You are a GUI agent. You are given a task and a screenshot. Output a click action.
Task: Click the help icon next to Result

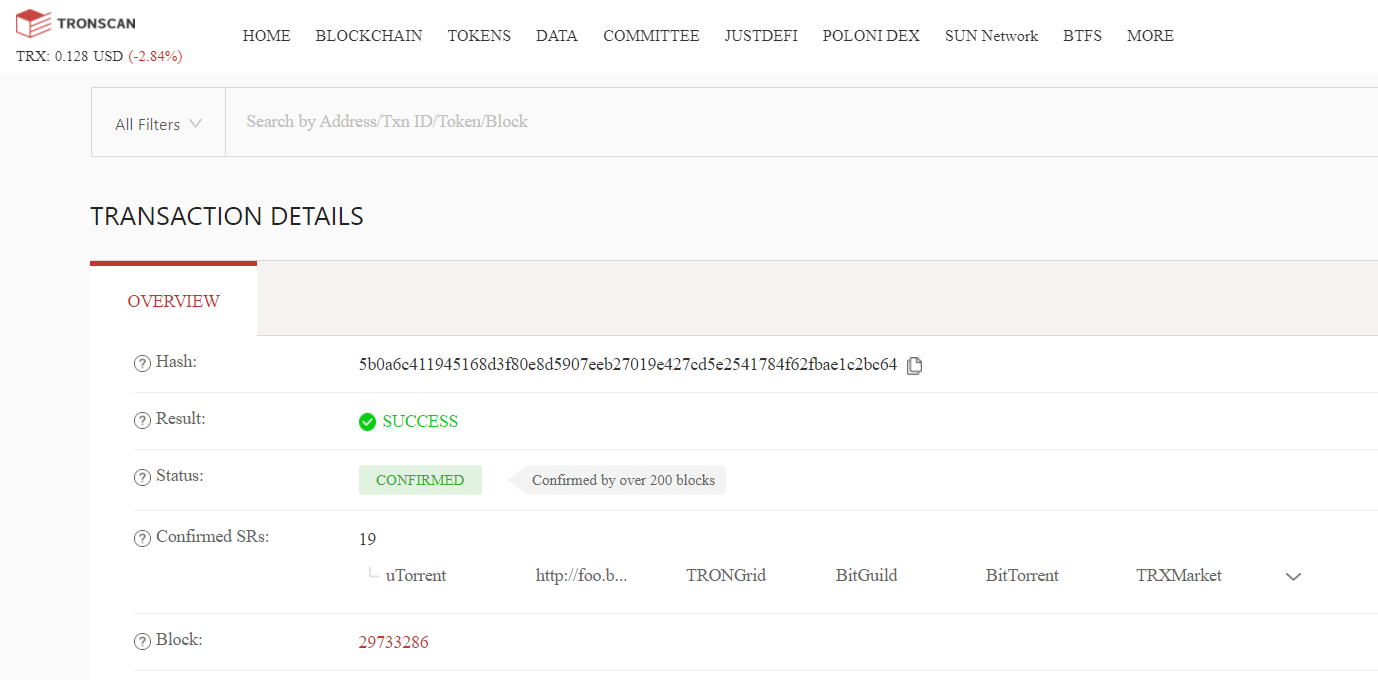pos(141,420)
